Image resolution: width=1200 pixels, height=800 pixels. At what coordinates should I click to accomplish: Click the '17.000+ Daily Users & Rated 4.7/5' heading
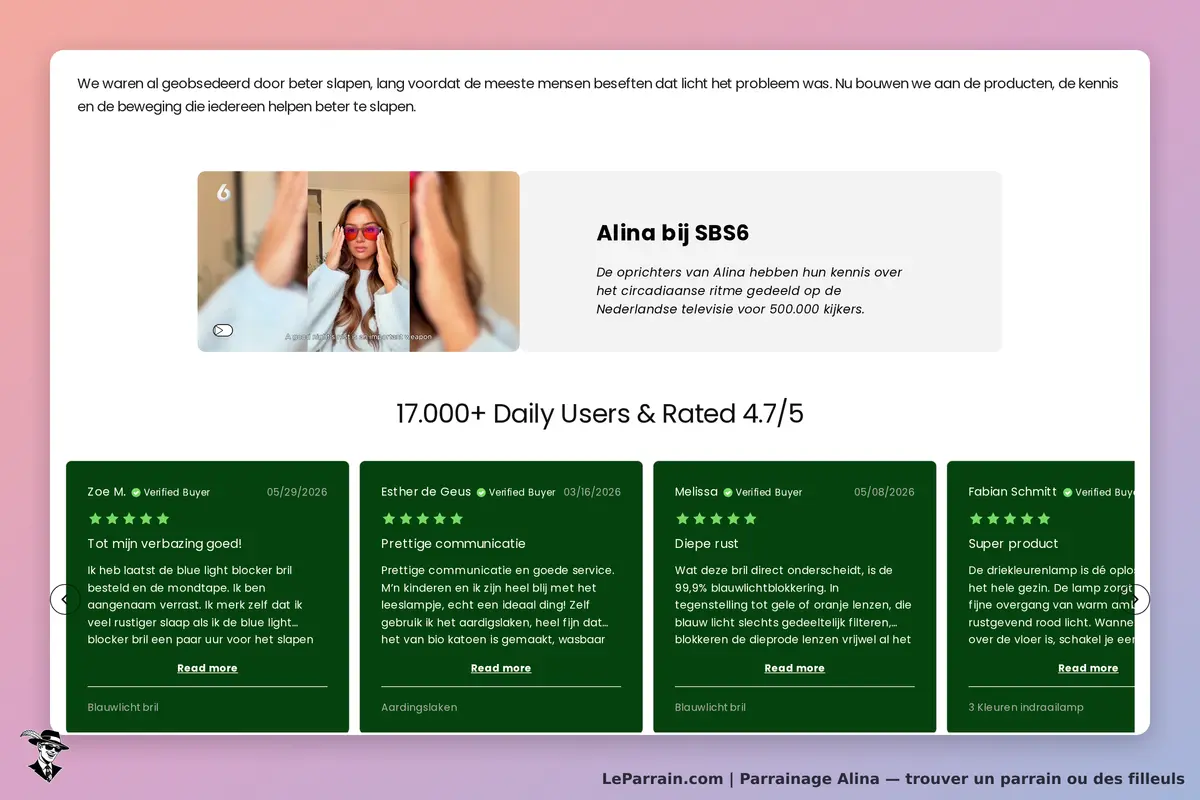pos(600,413)
